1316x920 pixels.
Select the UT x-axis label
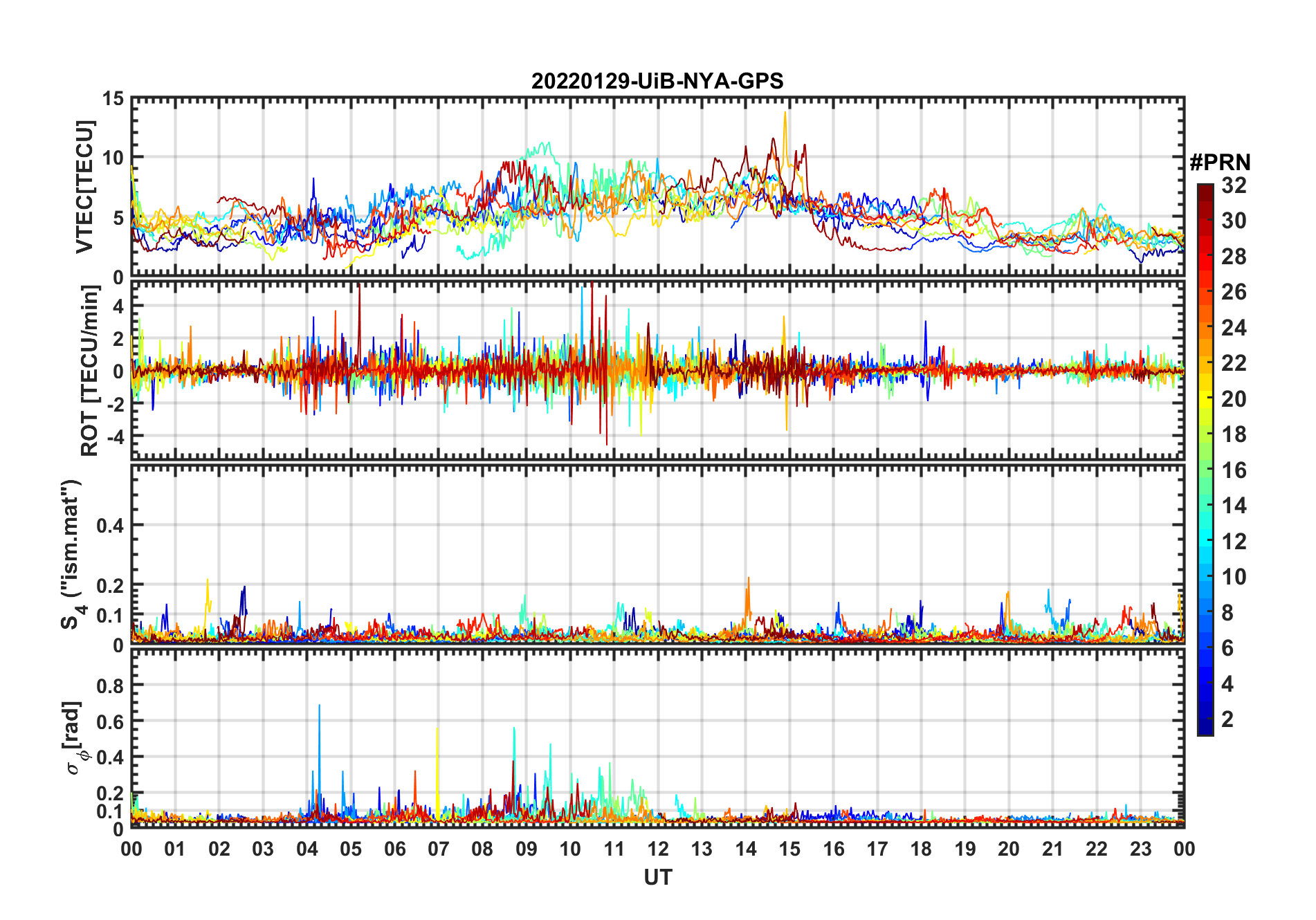[658, 878]
